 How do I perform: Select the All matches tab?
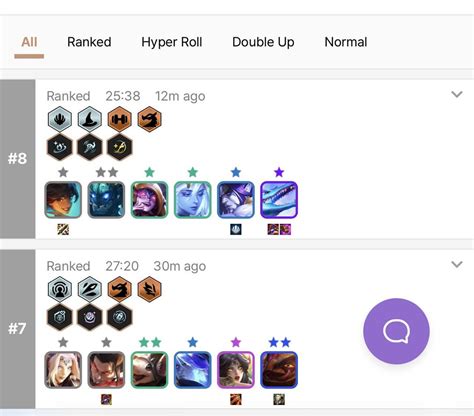(29, 42)
